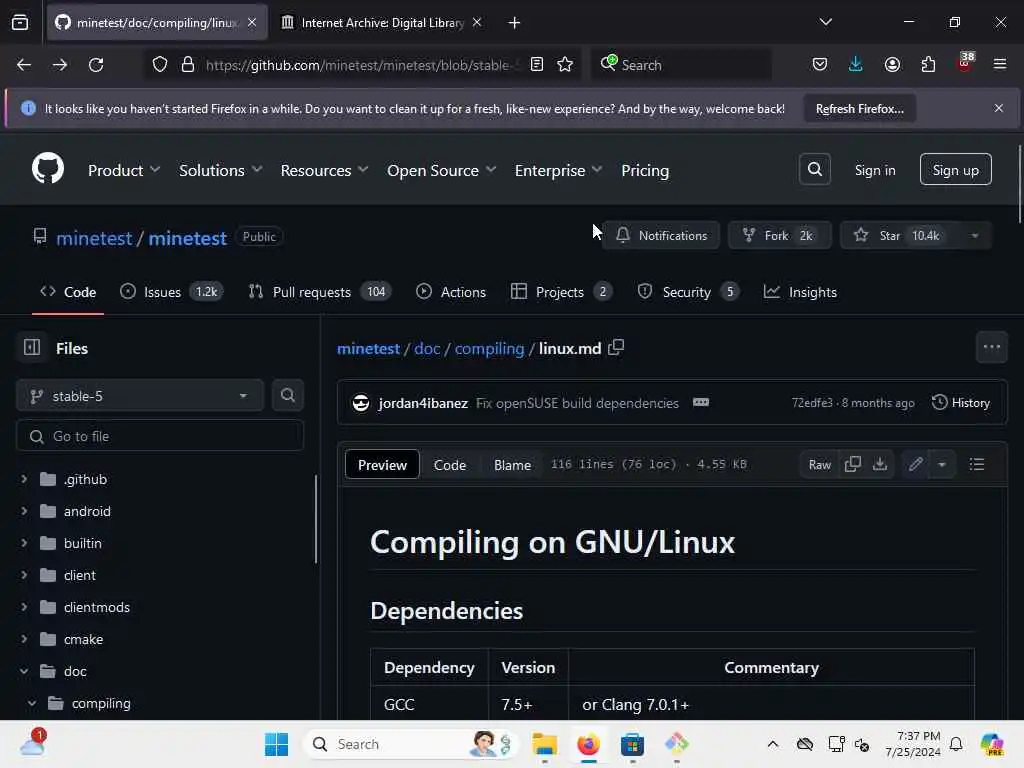Expand Resources navigation menu

(x=324, y=170)
